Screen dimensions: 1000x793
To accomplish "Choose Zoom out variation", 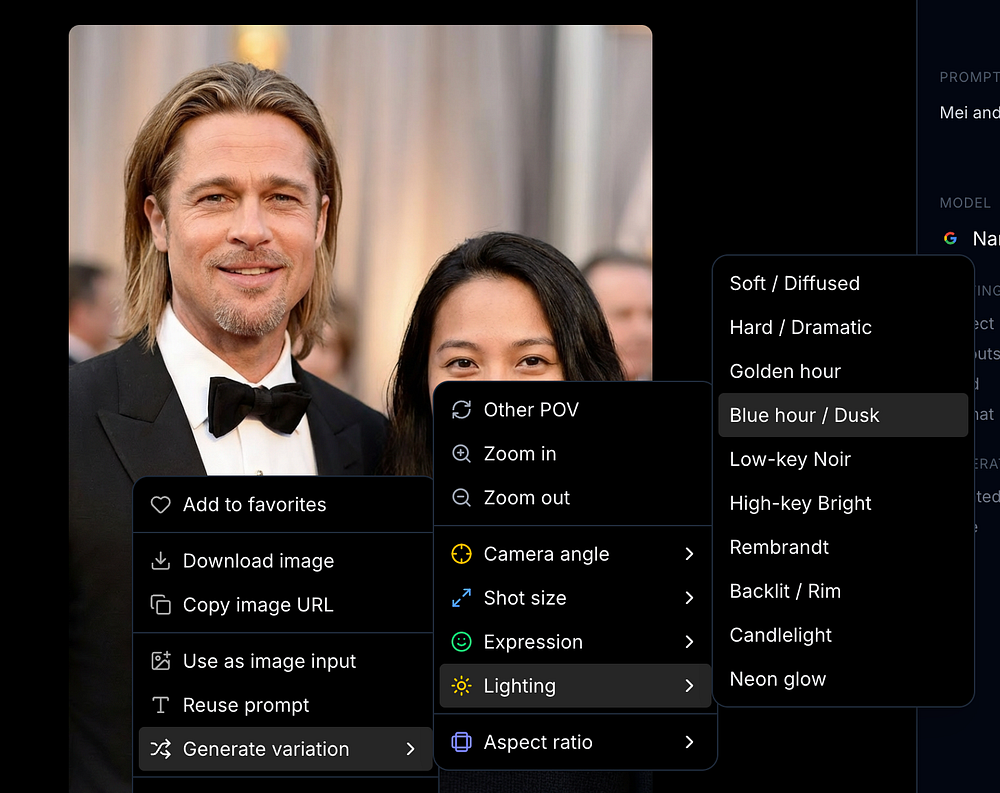I will [x=575, y=498].
